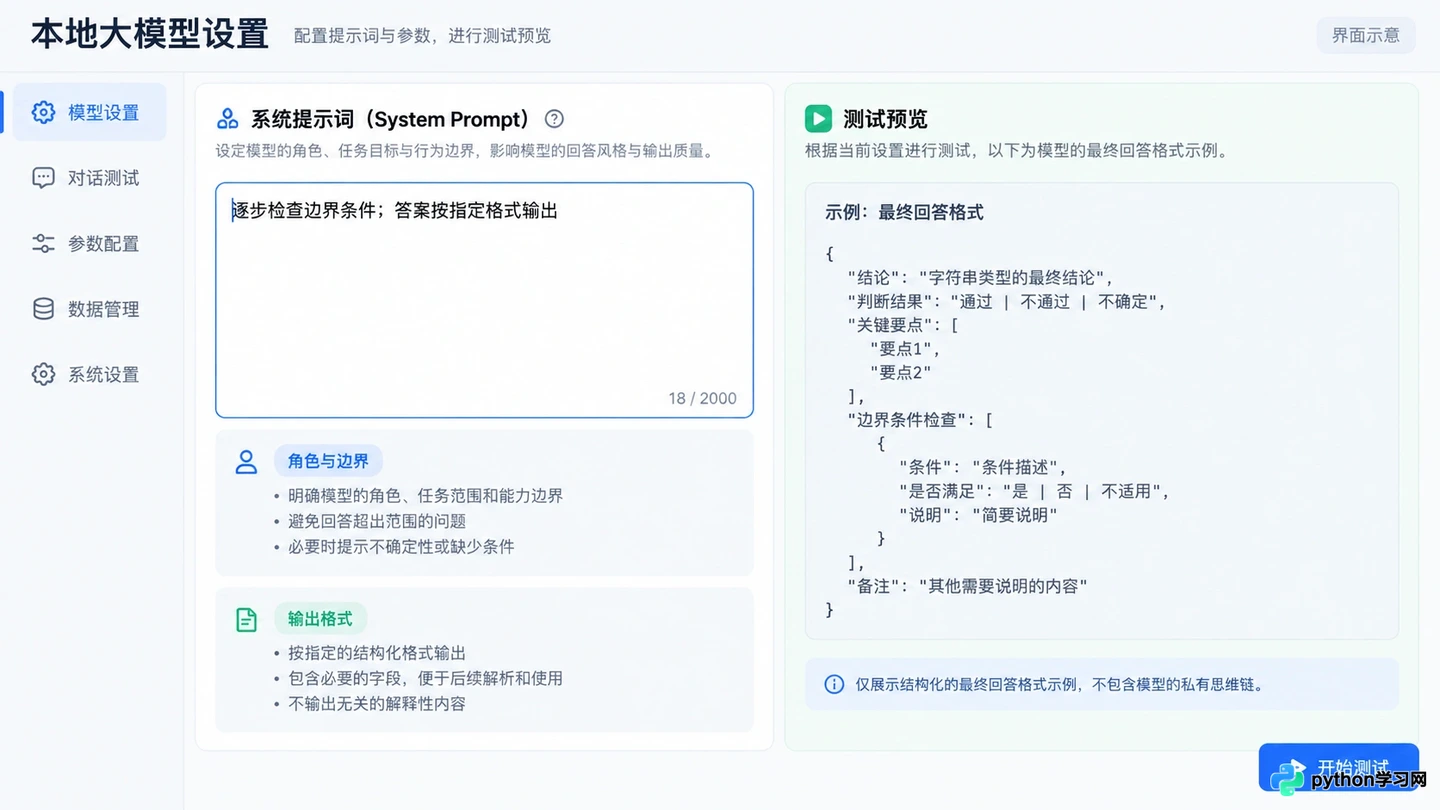The width and height of the screenshot is (1440, 810).
Task: Click the person icon beside 角色与边界
Action: coord(246,461)
